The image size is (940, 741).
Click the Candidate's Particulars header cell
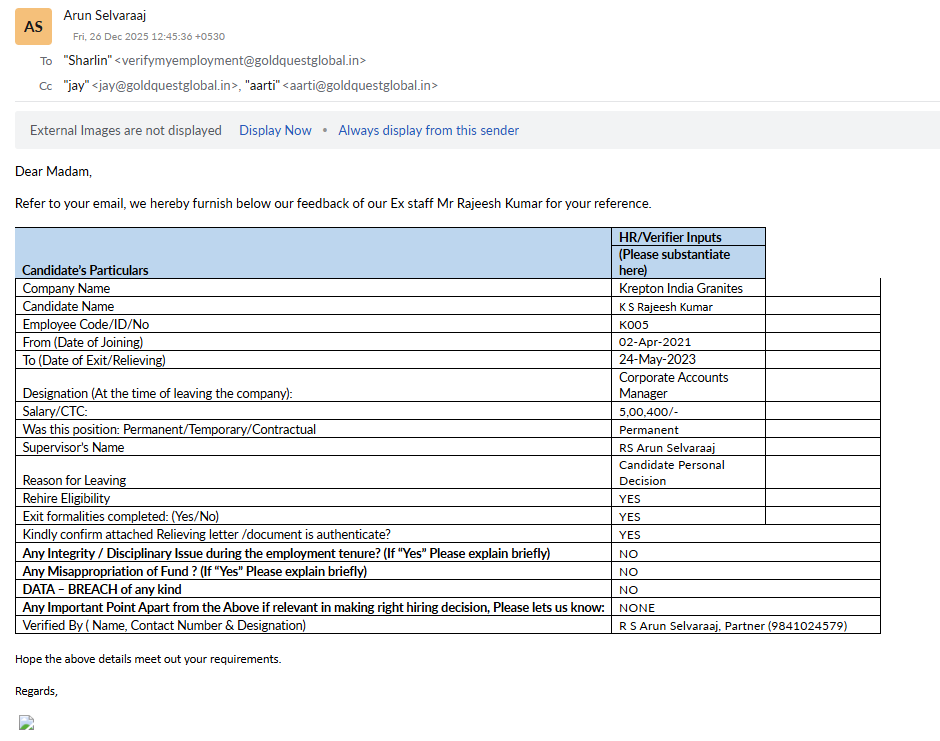click(x=86, y=270)
